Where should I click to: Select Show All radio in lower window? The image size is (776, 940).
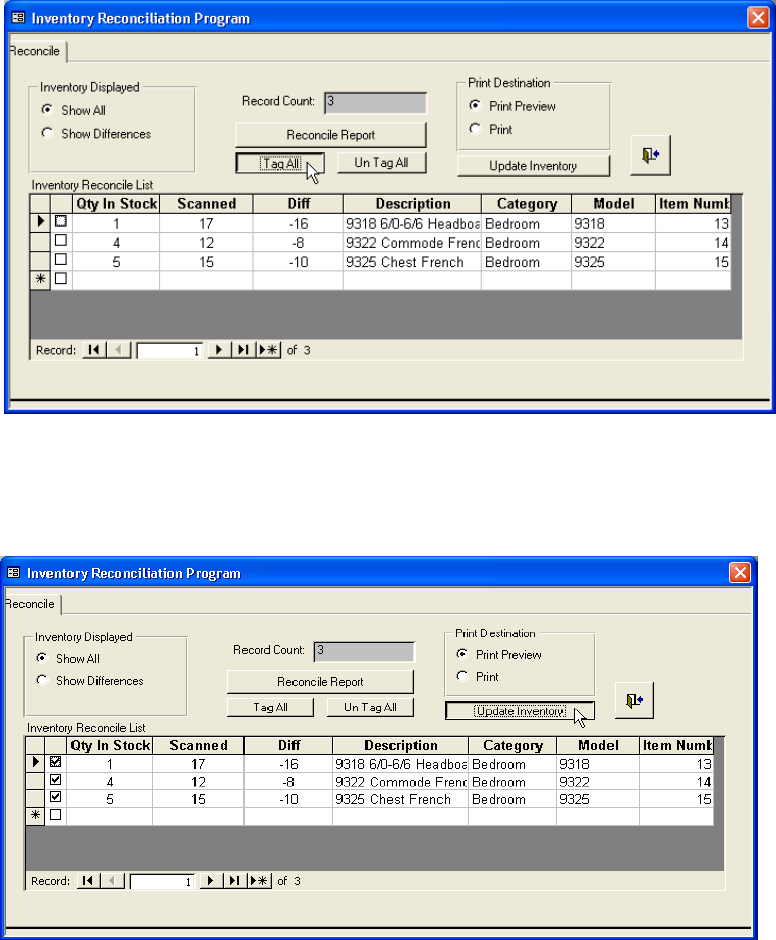pyautogui.click(x=42, y=658)
